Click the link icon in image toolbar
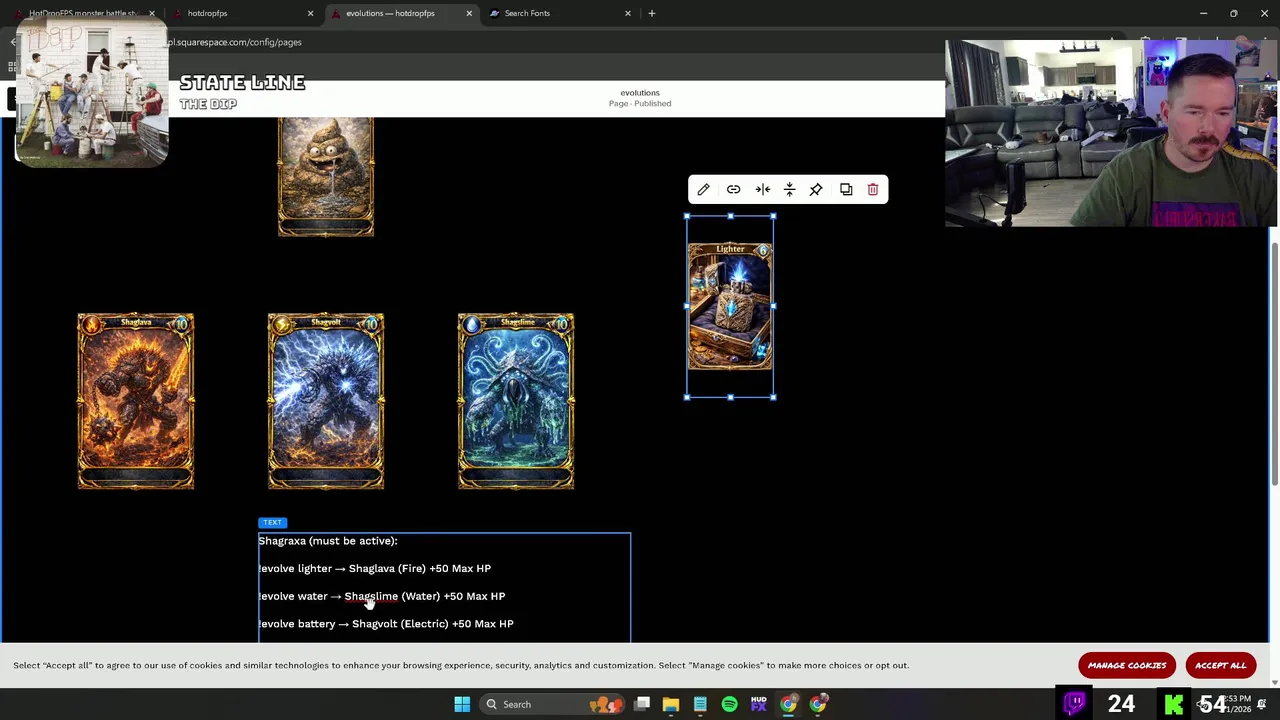This screenshot has width=1280, height=720. click(734, 190)
